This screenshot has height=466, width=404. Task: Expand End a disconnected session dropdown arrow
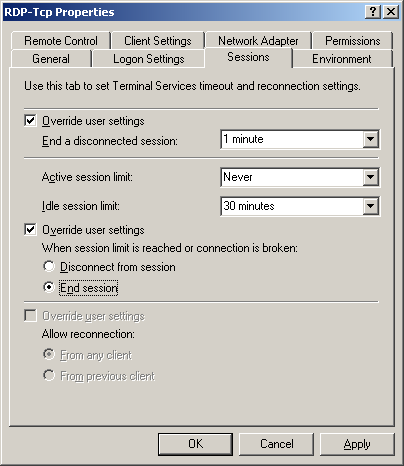click(371, 139)
